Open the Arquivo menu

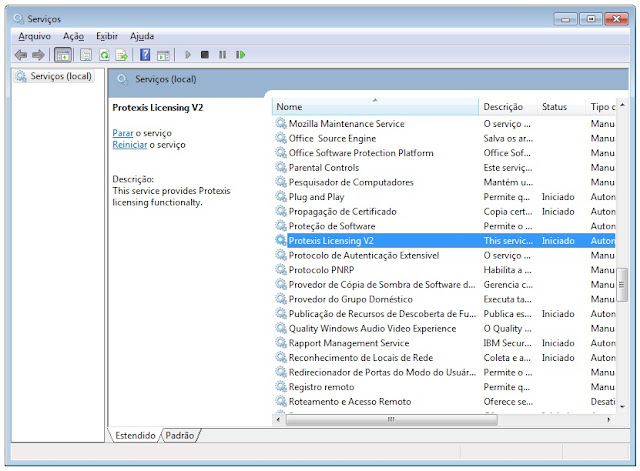[x=34, y=36]
